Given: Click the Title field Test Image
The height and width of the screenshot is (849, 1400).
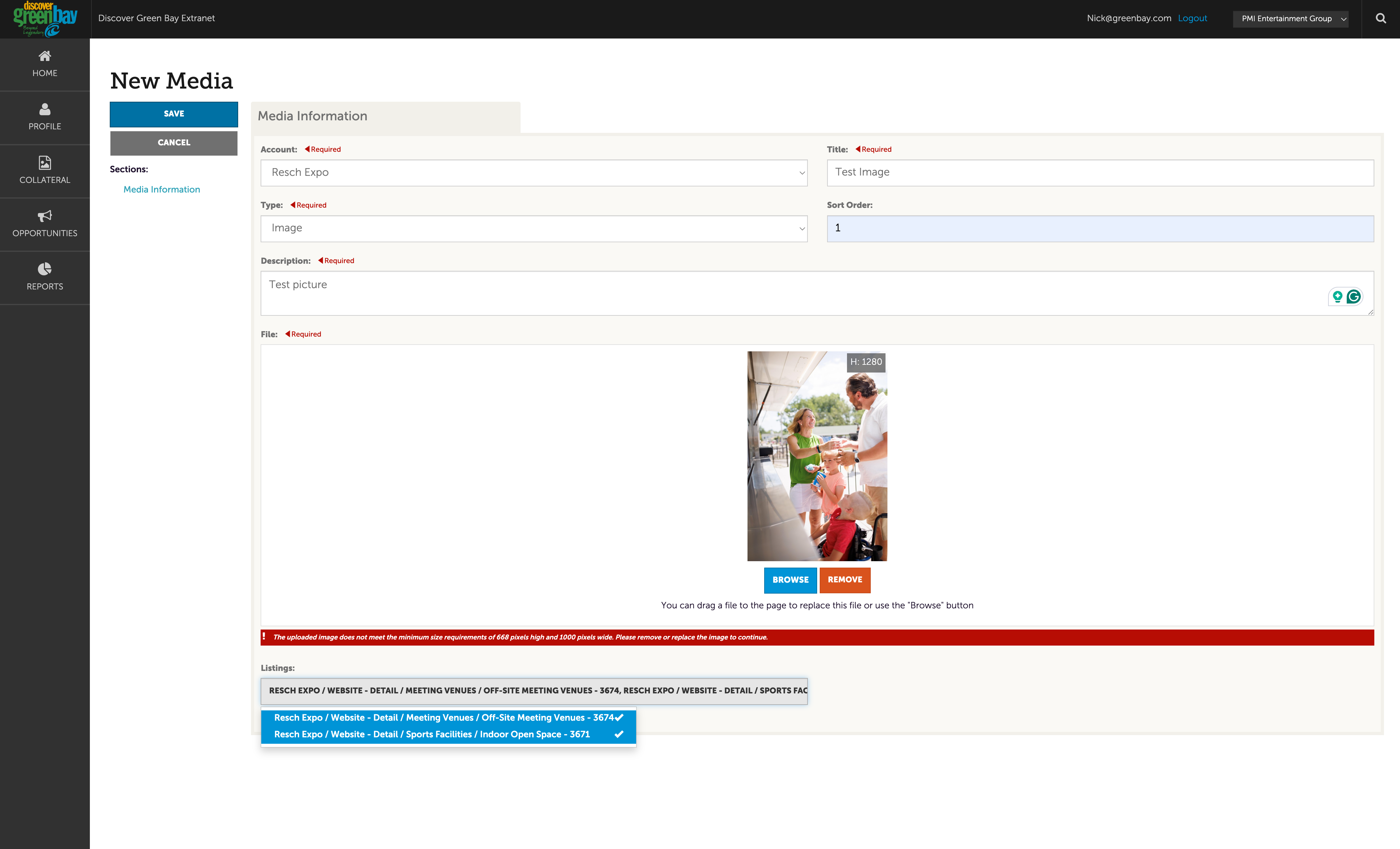Looking at the screenshot, I should (x=1100, y=173).
